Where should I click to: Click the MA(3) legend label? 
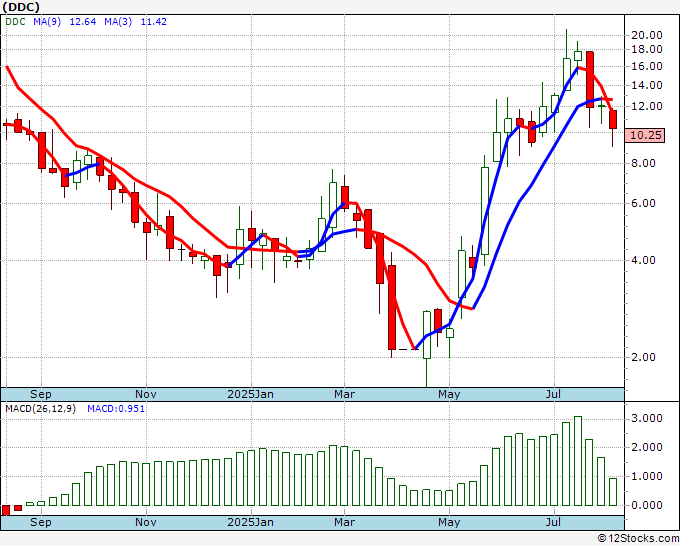pyautogui.click(x=118, y=22)
